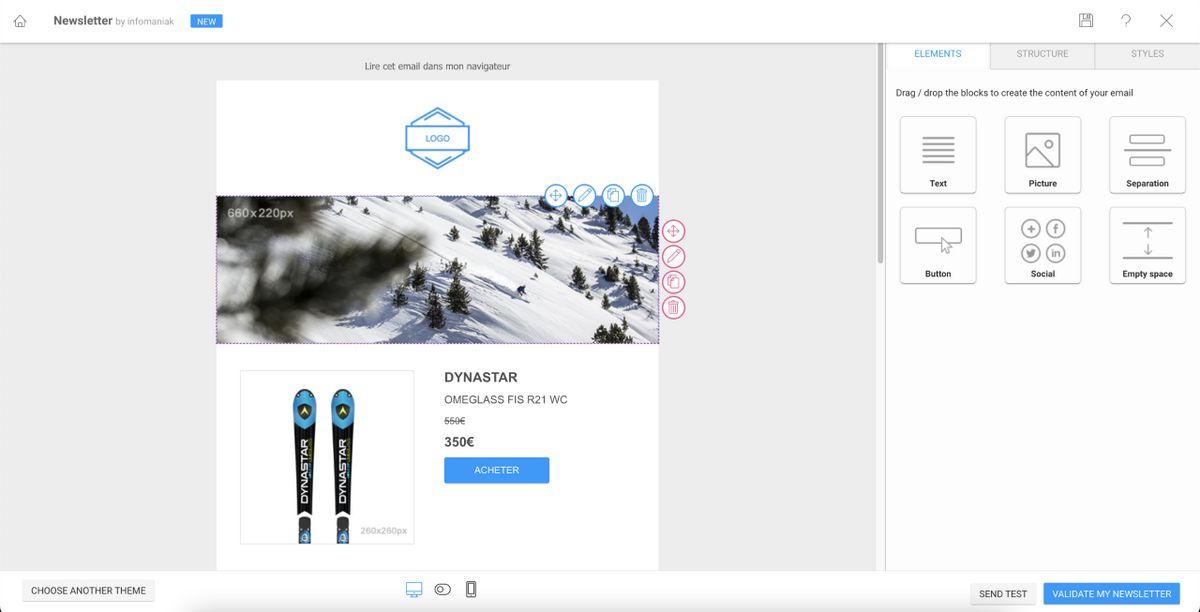Click the pink duplicate icon

pos(674,282)
